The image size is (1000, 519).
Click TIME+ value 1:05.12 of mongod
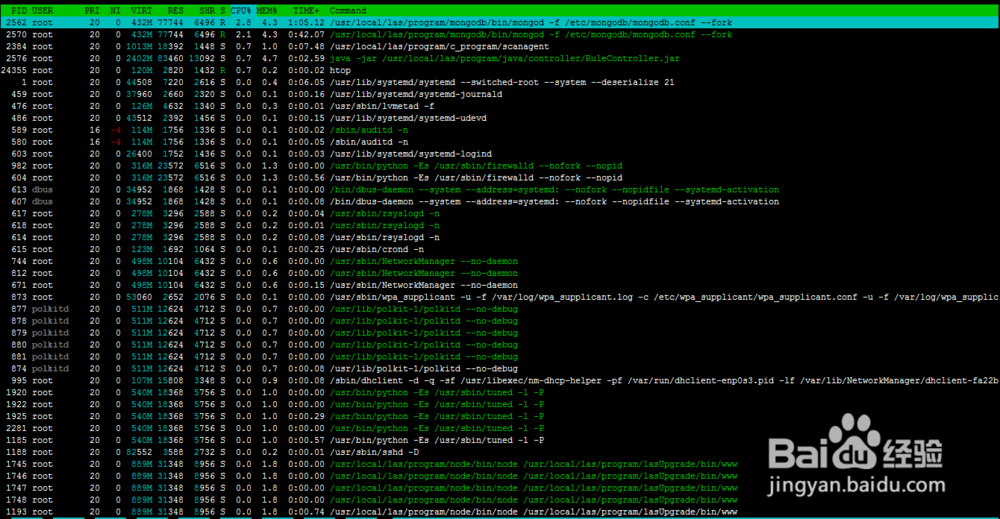pyautogui.click(x=306, y=22)
